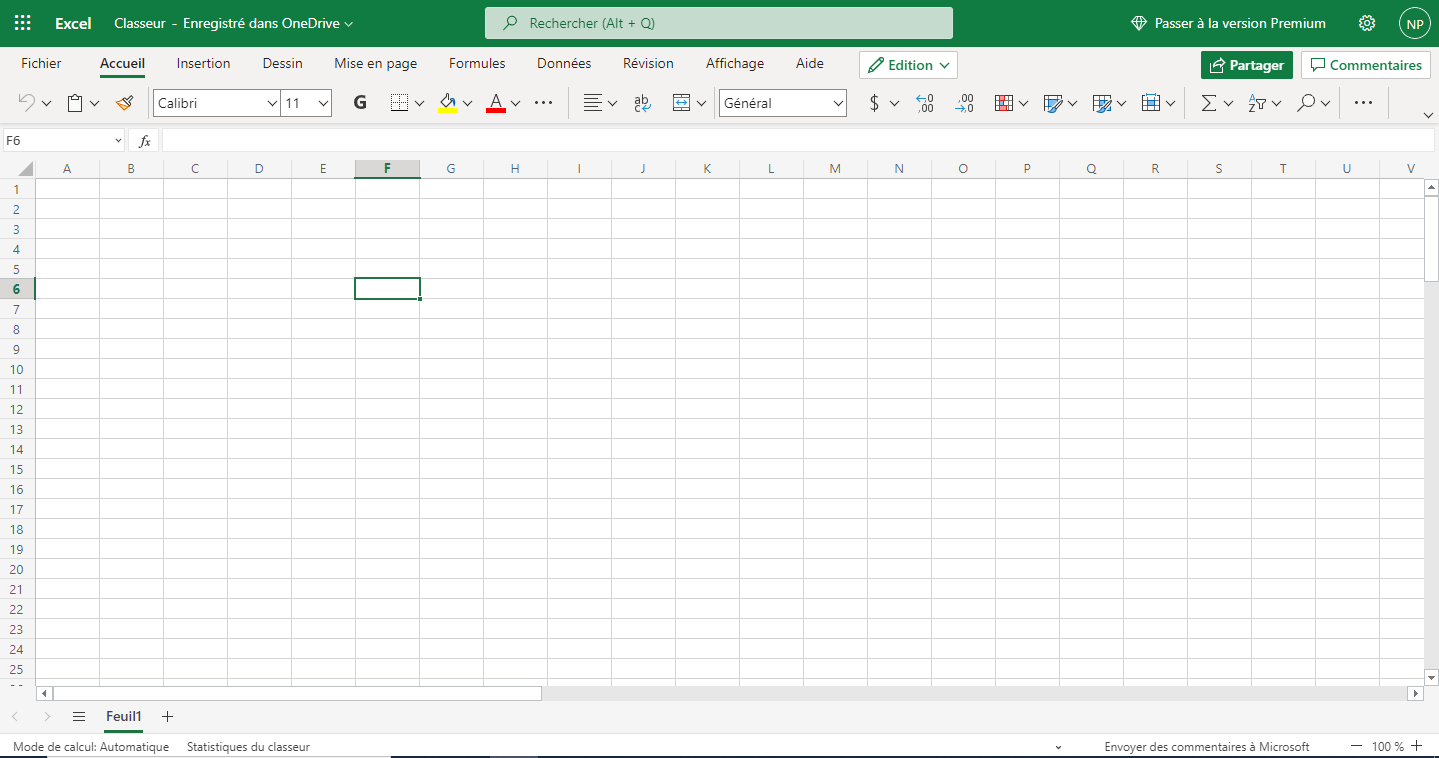Add a new sheet with plus icon
Viewport: 1439px width, 758px height.
pos(167,716)
